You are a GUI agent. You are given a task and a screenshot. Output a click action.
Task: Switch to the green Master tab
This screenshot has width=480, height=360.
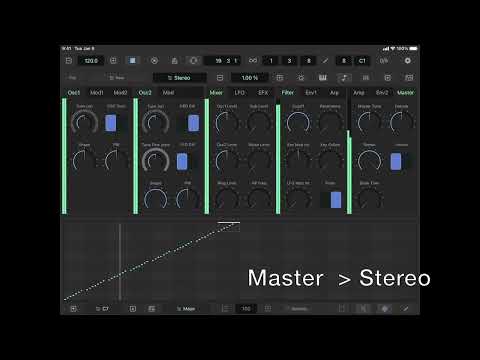point(405,93)
